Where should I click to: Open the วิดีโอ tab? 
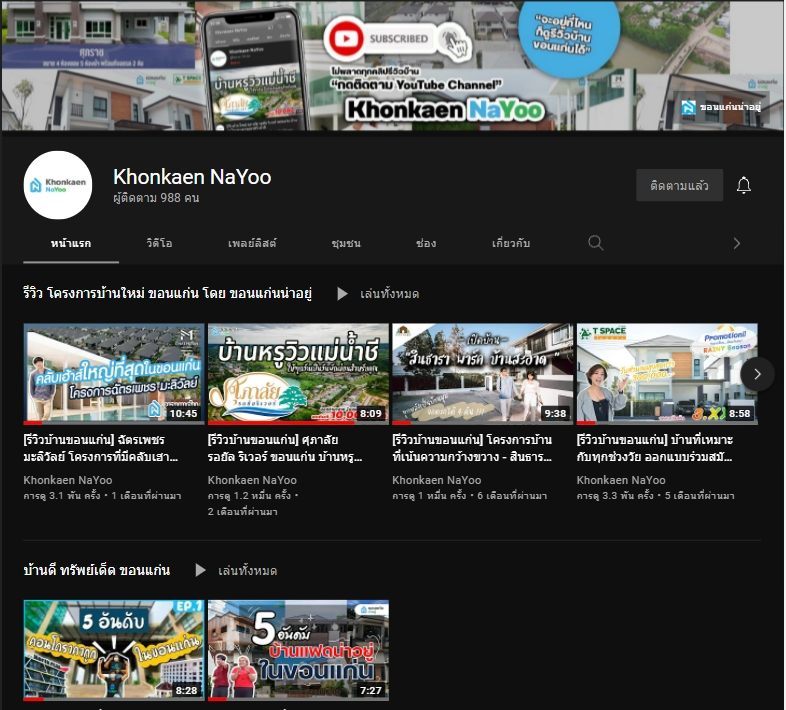[x=159, y=243]
